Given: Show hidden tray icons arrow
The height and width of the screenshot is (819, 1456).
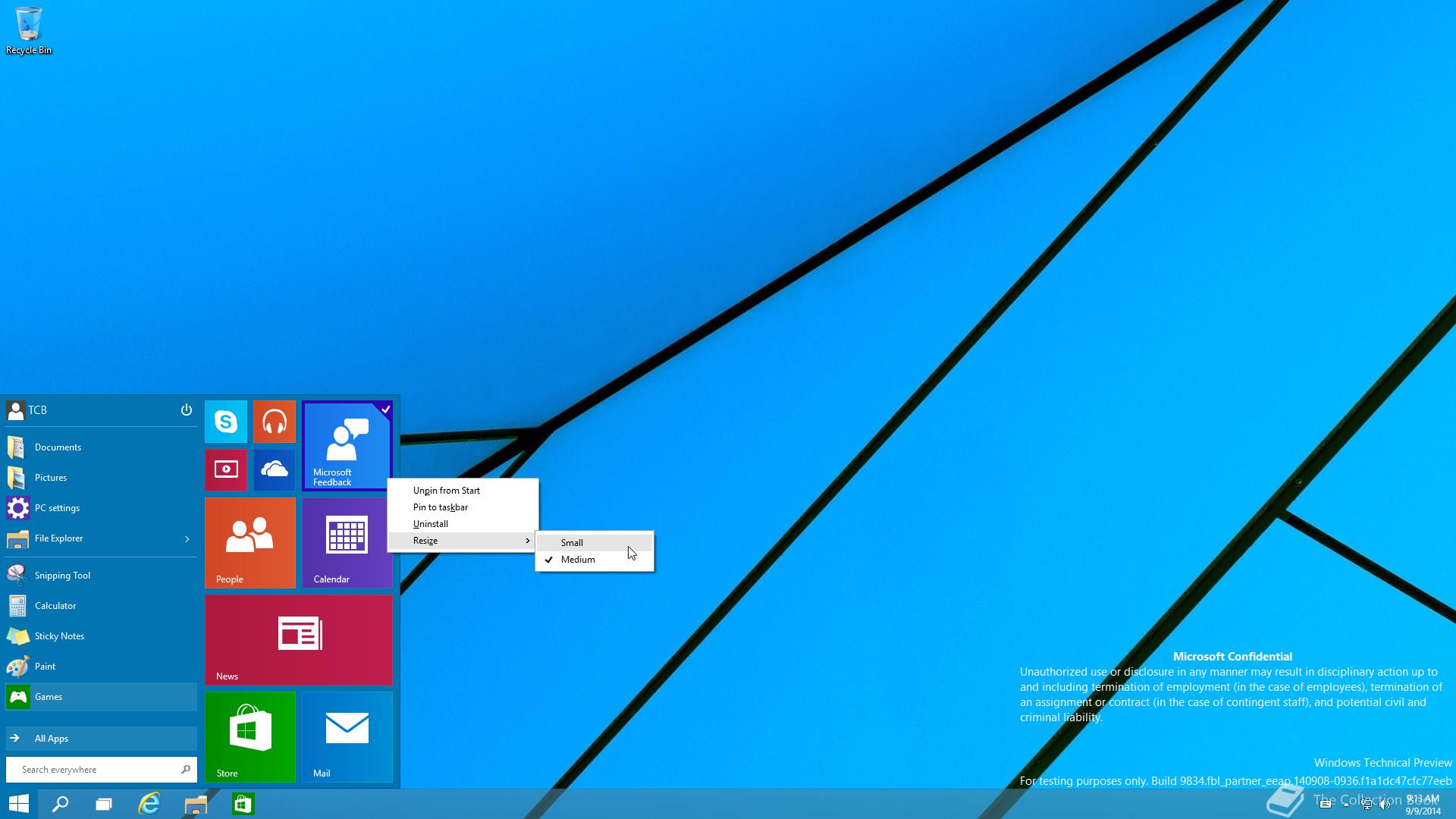Looking at the screenshot, I should [1346, 805].
